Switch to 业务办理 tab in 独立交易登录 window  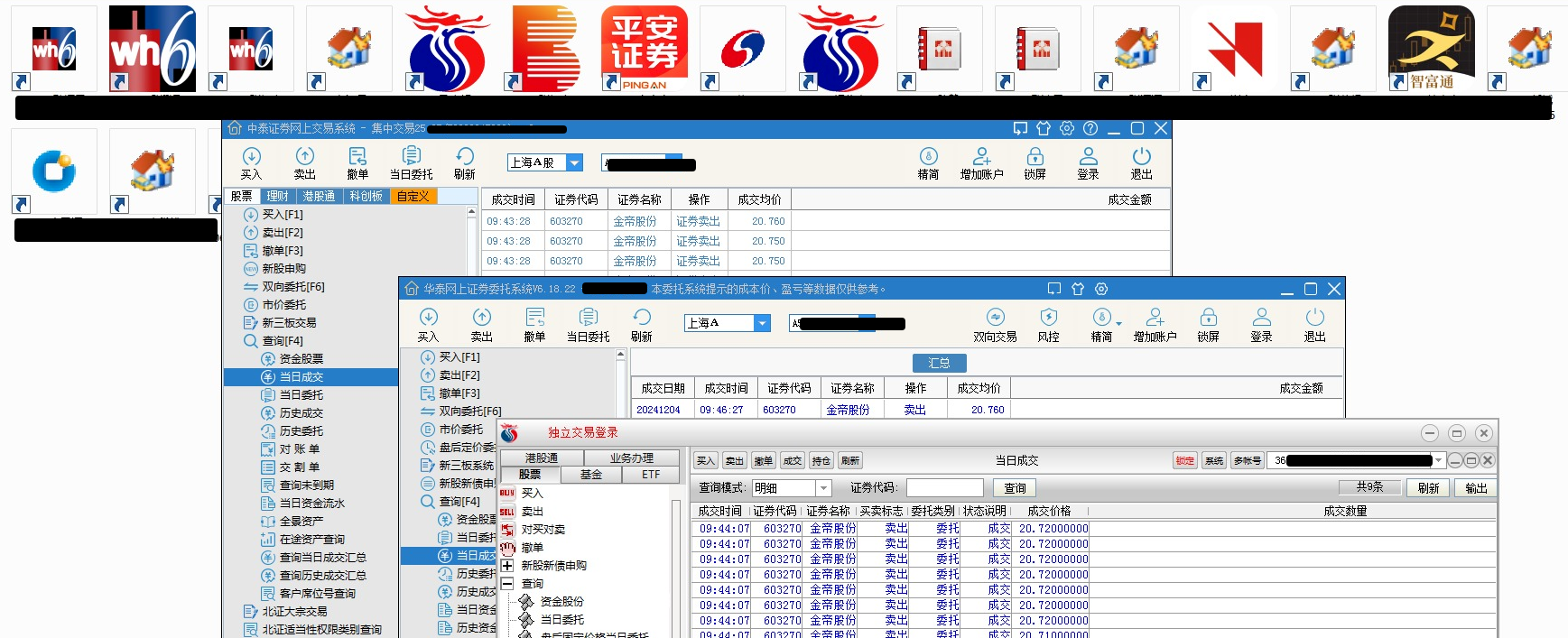632,458
